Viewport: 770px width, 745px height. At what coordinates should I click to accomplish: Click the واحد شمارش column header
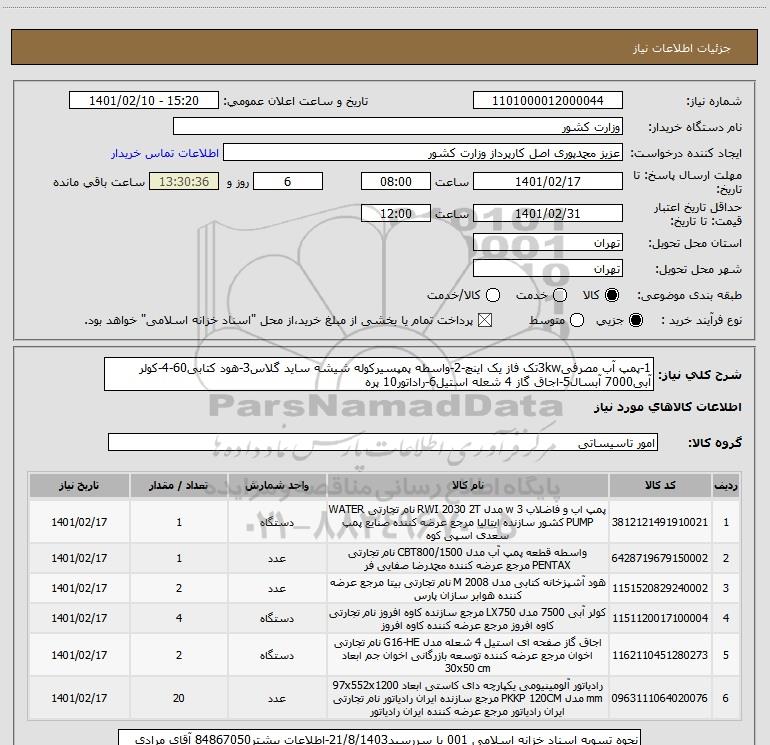[x=277, y=485]
